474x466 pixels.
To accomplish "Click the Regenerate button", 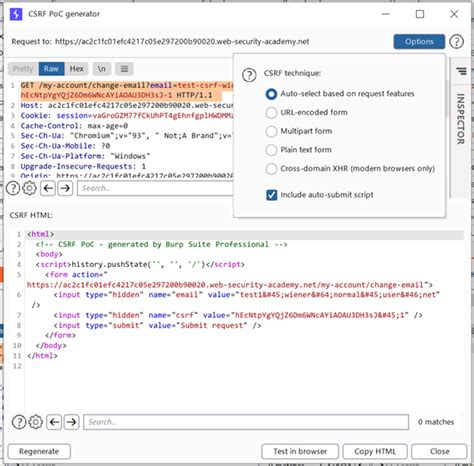I will pyautogui.click(x=39, y=451).
